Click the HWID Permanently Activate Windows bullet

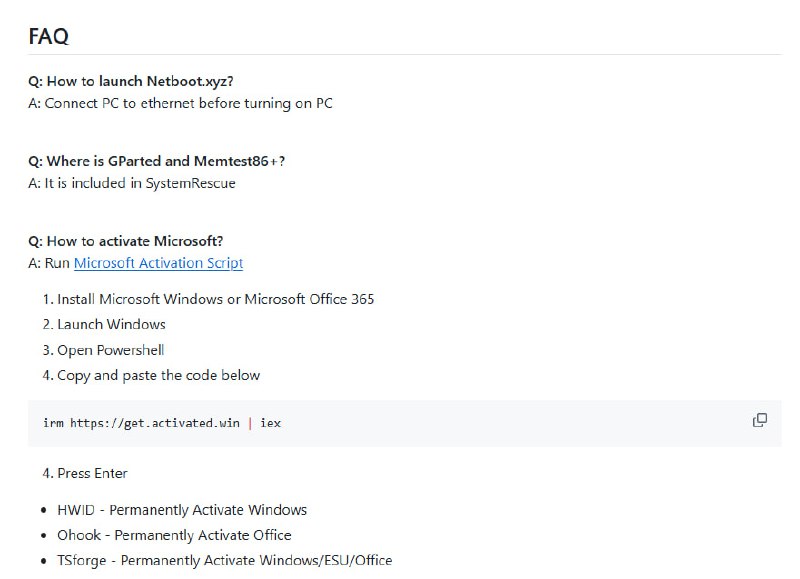click(x=182, y=510)
